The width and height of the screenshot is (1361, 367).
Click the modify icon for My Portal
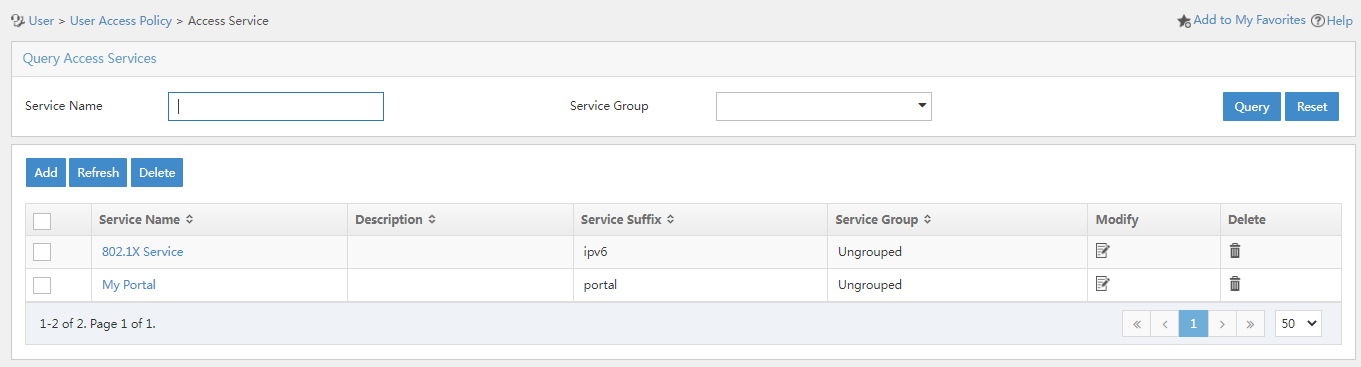pyautogui.click(x=1103, y=284)
